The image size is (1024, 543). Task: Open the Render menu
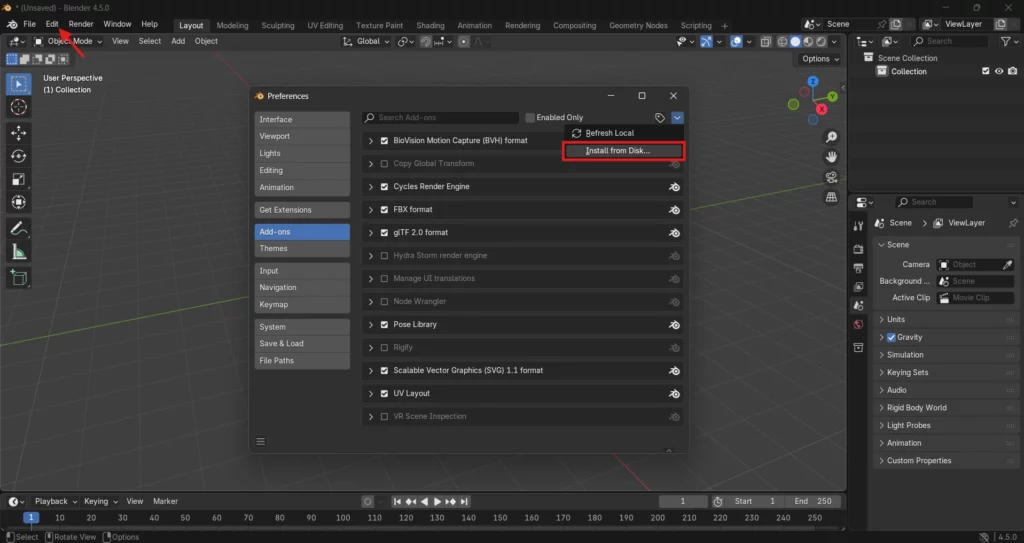(81, 24)
